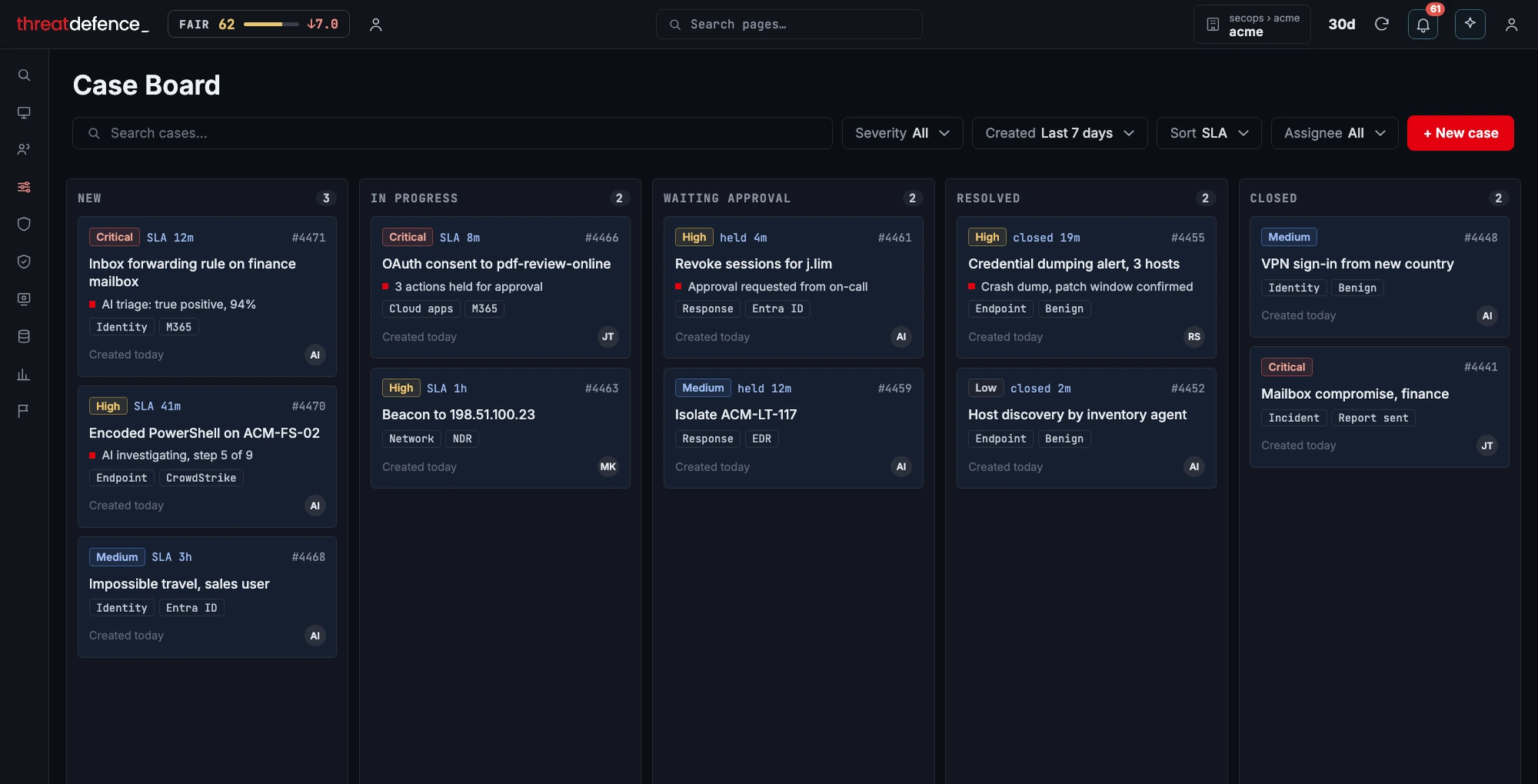Click the search icon in the left sidebar

(24, 75)
